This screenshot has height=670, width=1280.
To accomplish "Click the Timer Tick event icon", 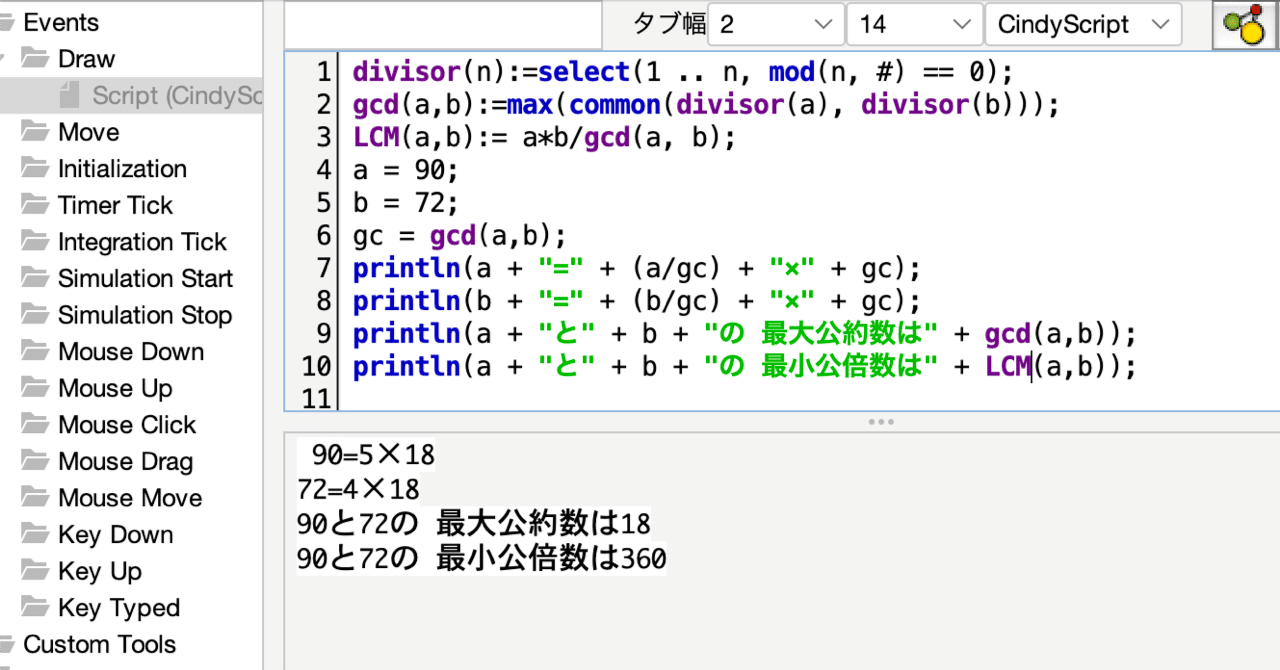I will point(33,204).
